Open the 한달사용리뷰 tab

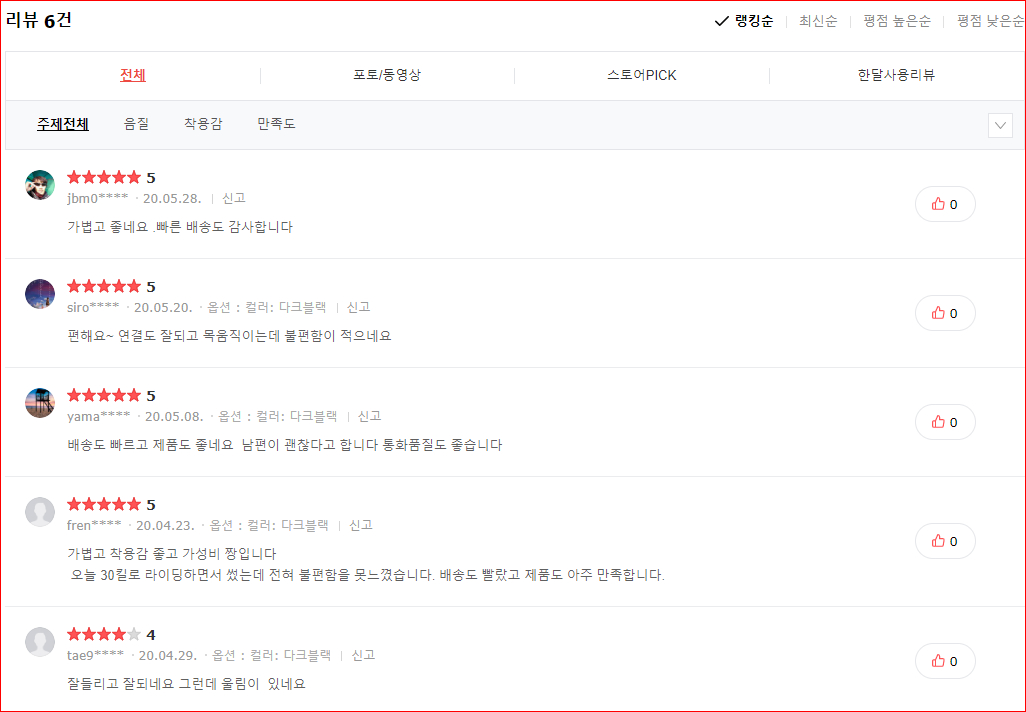click(895, 74)
